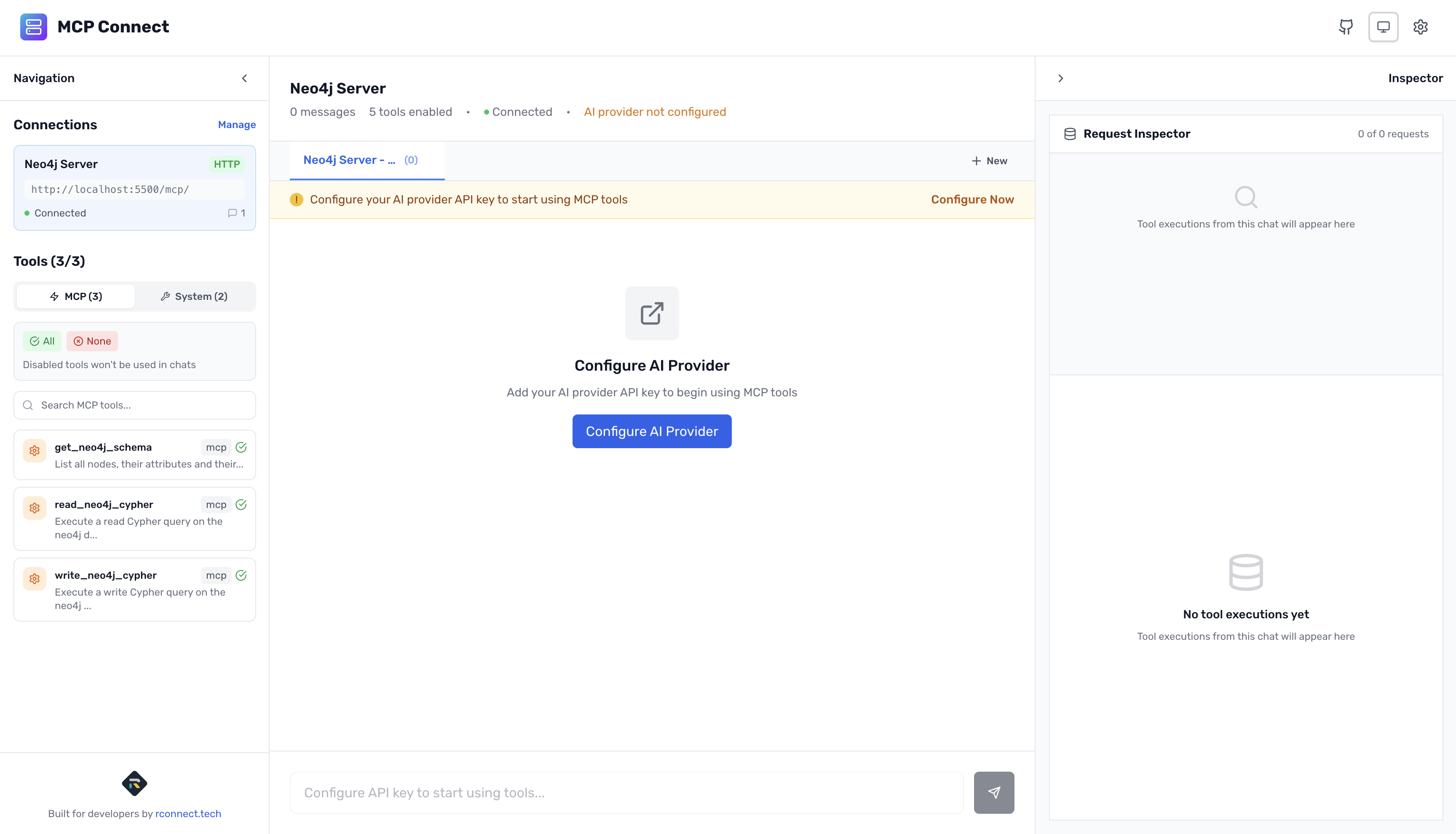Click None to disable all MCP tools
This screenshot has height=834, width=1456.
(x=92, y=341)
